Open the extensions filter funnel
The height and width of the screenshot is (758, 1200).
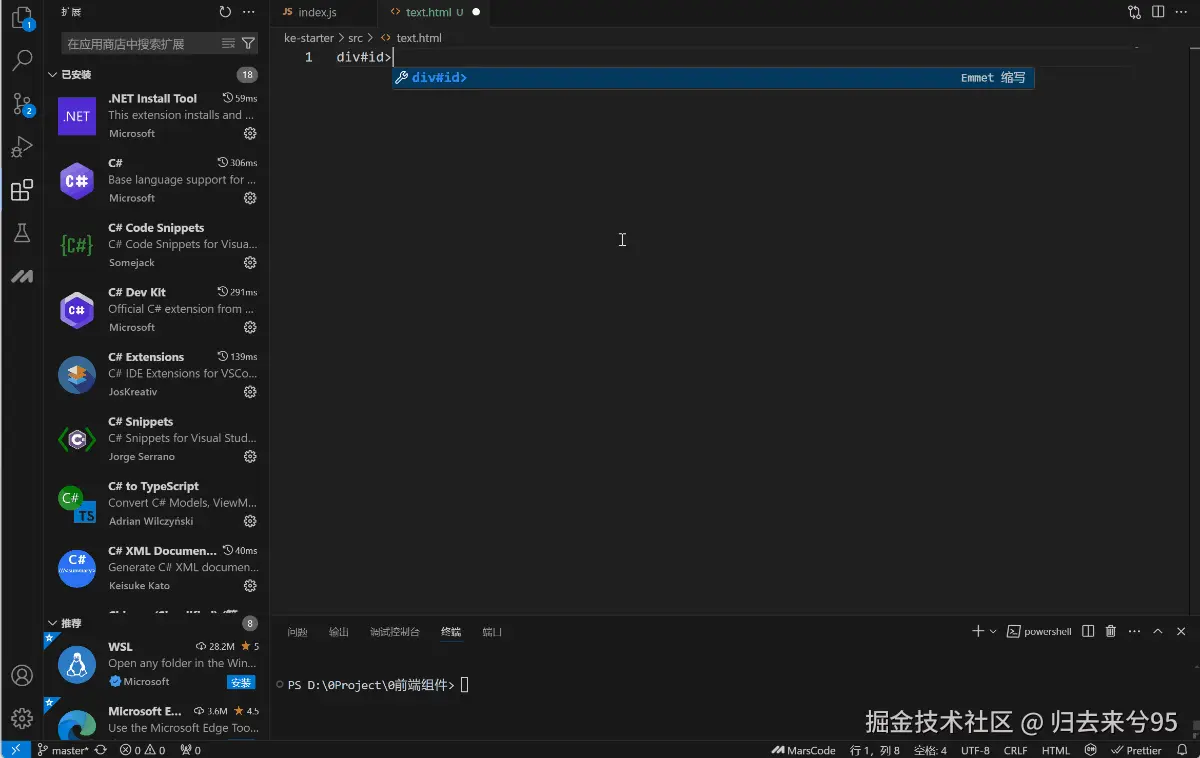point(248,43)
